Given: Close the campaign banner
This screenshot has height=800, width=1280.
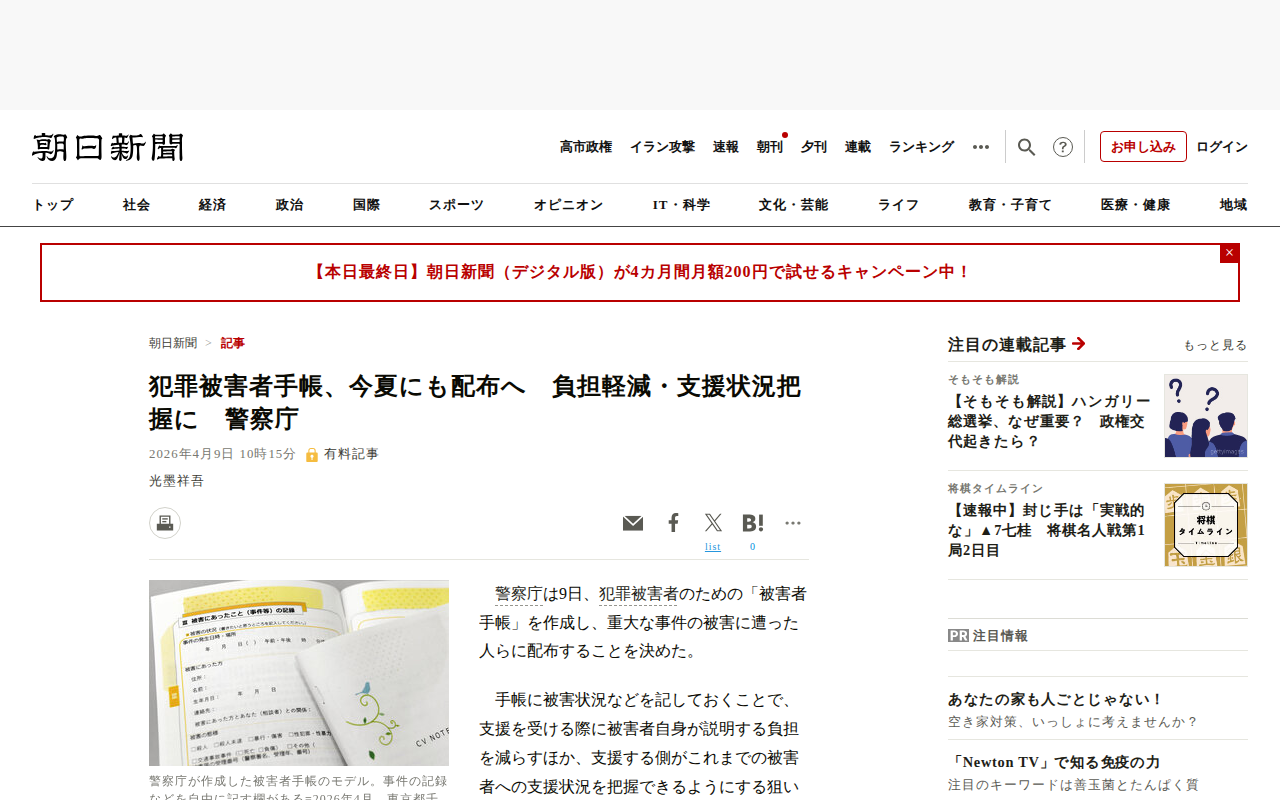Looking at the screenshot, I should coord(1229,253).
